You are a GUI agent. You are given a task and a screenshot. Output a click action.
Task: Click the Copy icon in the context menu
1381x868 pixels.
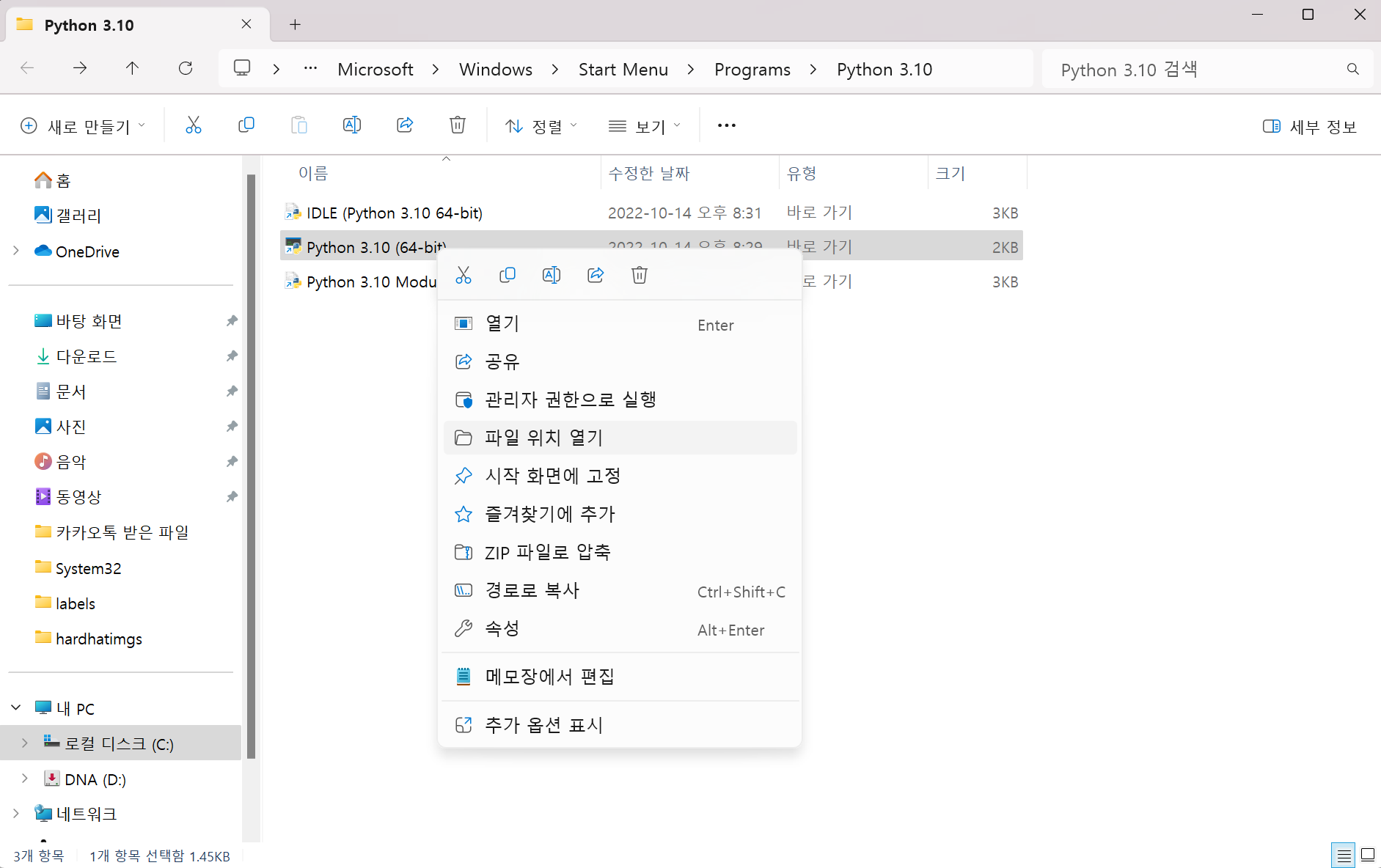pos(508,276)
